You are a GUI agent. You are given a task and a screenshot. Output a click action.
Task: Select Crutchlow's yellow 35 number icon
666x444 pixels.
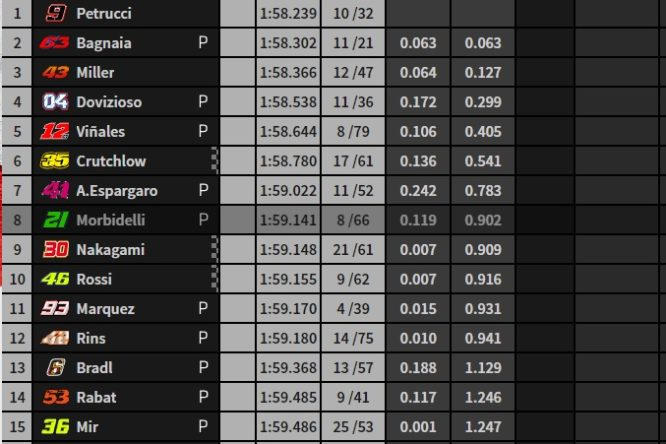point(55,161)
